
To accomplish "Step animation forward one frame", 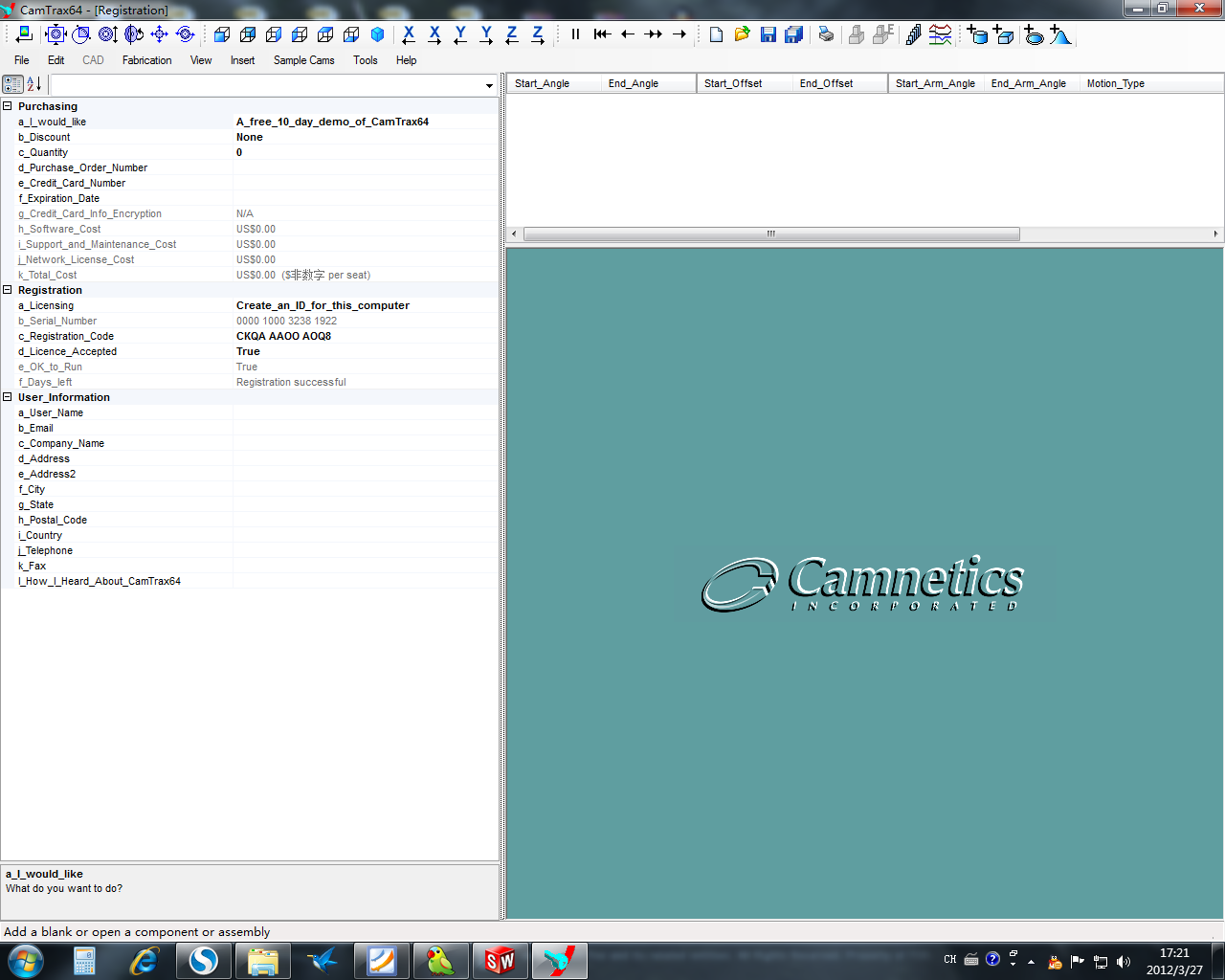I will coord(679,34).
